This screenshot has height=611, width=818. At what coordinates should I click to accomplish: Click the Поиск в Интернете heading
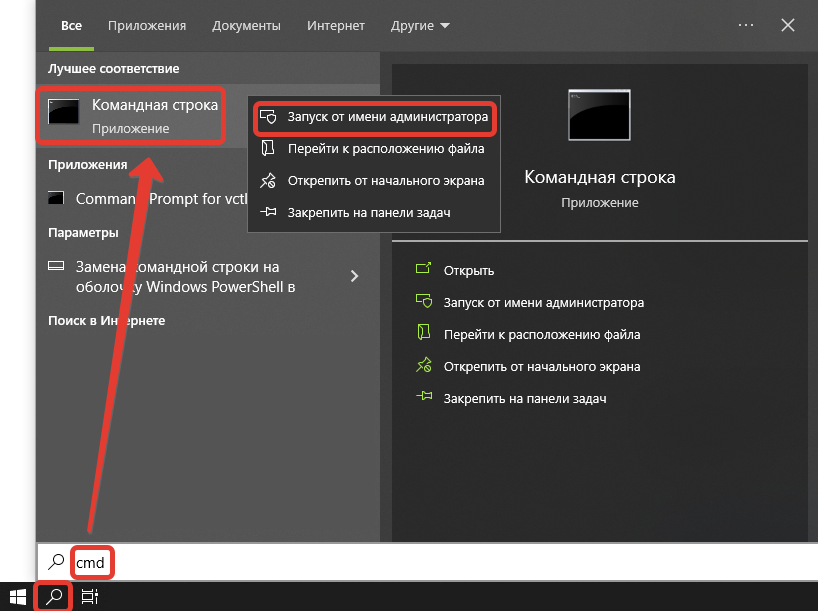click(106, 320)
